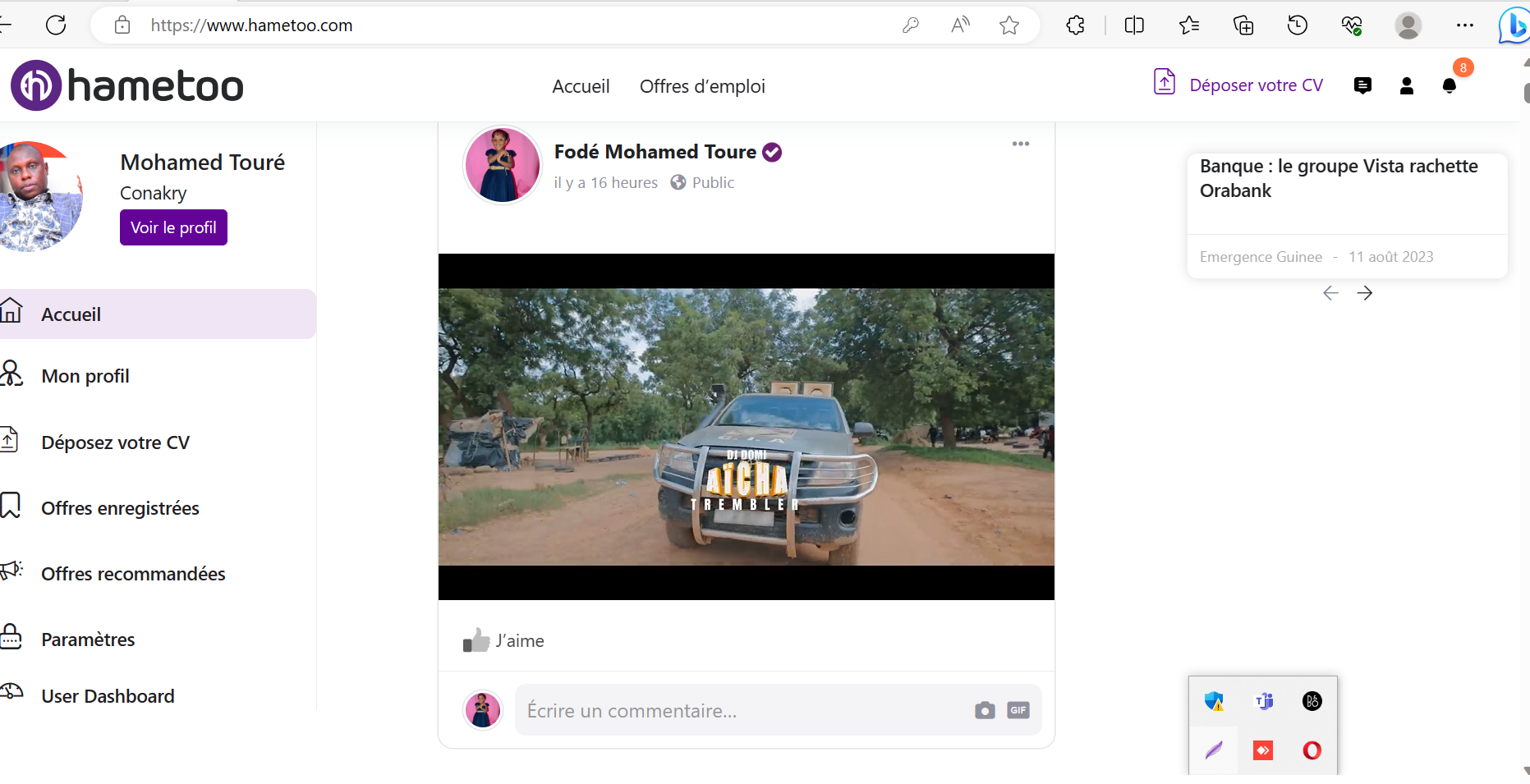Image resolution: width=1530 pixels, height=784 pixels.
Task: Select Accueil in left sidebar
Action: point(158,314)
